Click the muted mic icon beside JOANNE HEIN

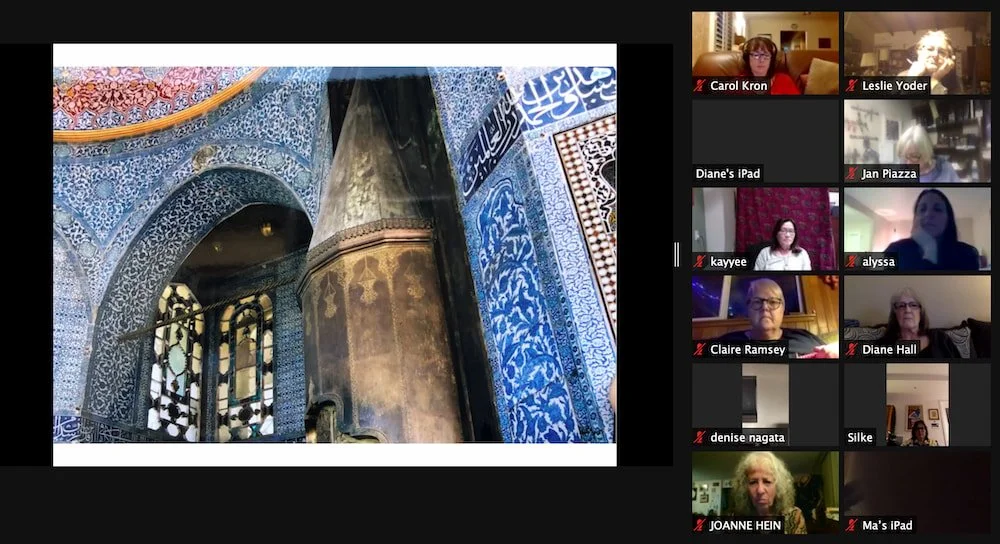[700, 526]
